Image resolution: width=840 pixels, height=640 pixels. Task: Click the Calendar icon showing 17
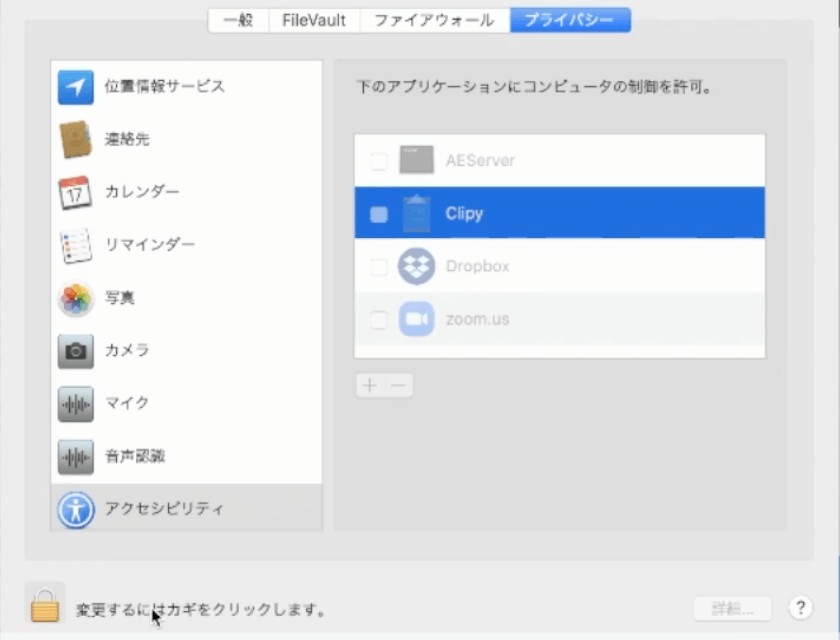75,192
